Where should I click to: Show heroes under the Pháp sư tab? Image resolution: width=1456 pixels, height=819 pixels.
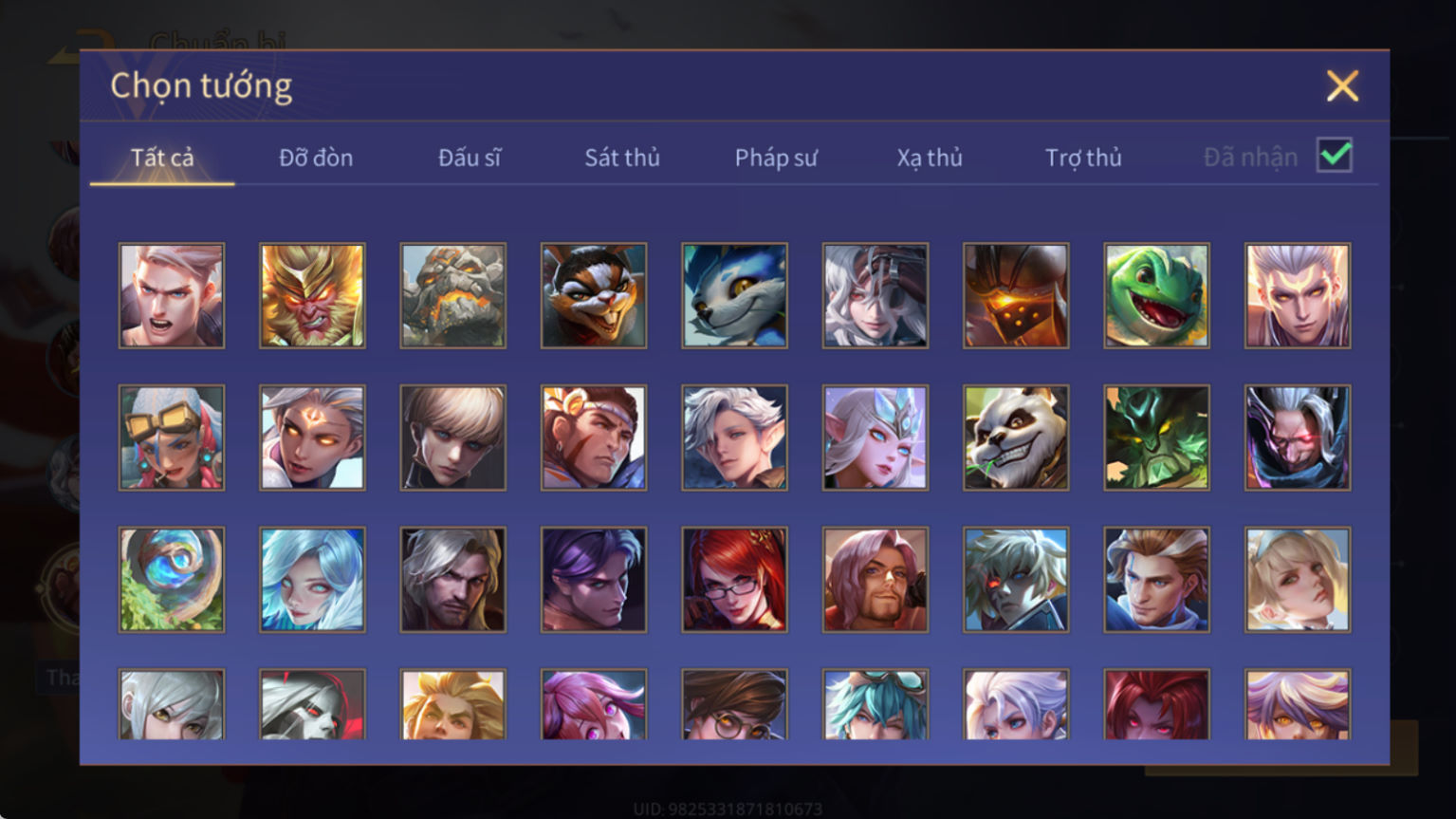(776, 158)
